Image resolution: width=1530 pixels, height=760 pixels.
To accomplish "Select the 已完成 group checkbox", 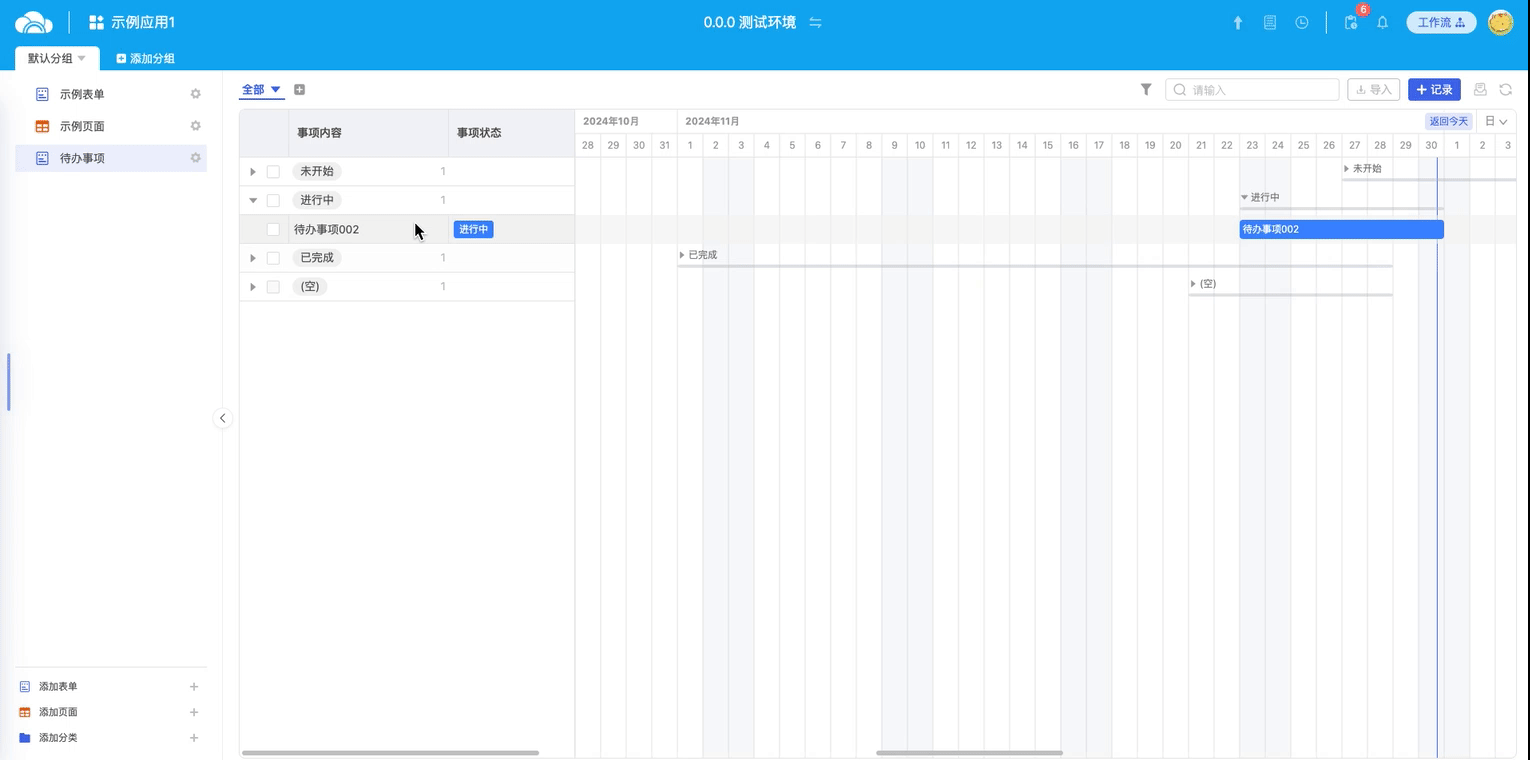I will click(273, 258).
